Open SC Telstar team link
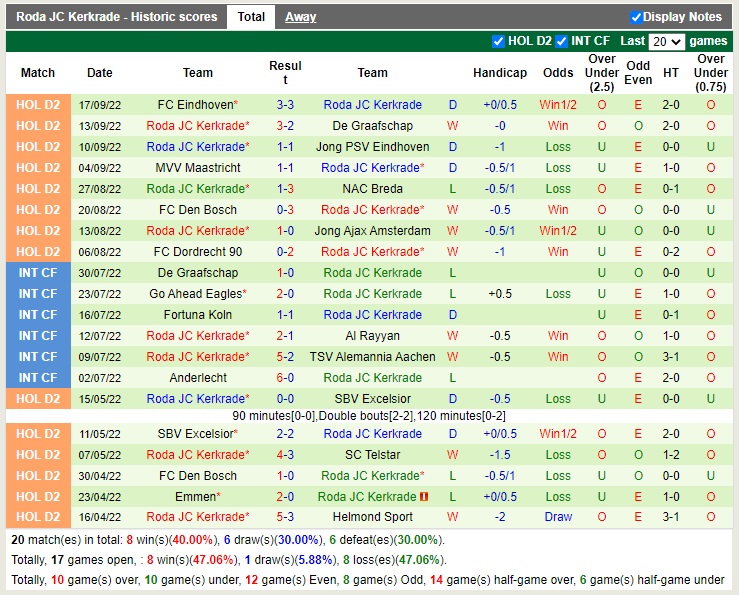Image resolution: width=739 pixels, height=595 pixels. [372, 455]
